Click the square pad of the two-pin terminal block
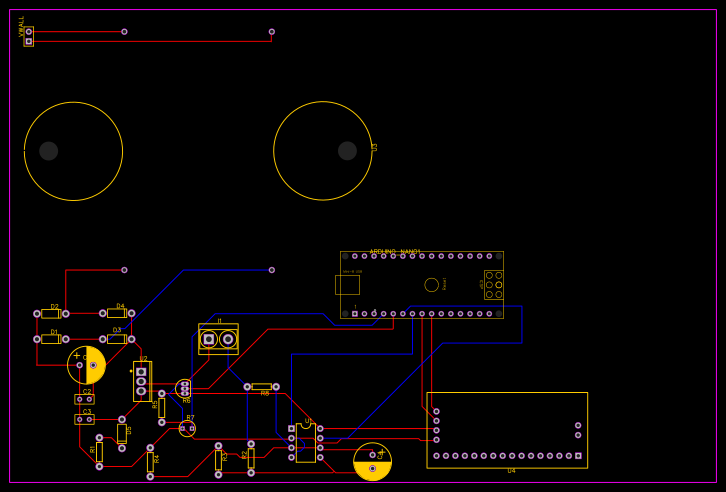 tap(209, 339)
